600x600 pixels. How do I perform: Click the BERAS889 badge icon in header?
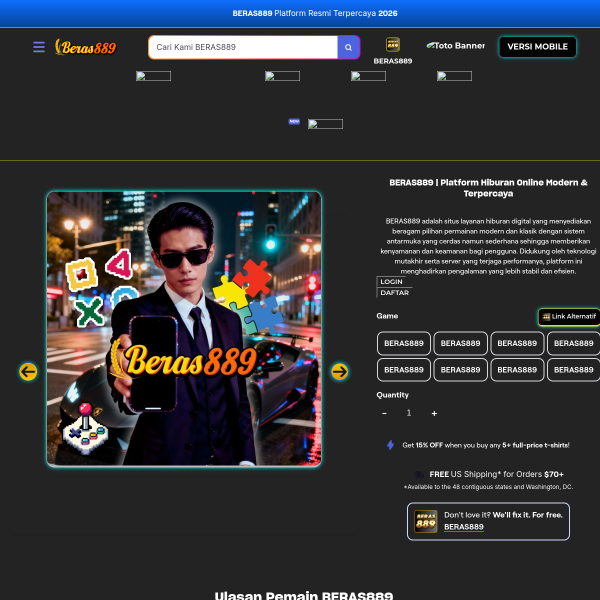pyautogui.click(x=393, y=44)
